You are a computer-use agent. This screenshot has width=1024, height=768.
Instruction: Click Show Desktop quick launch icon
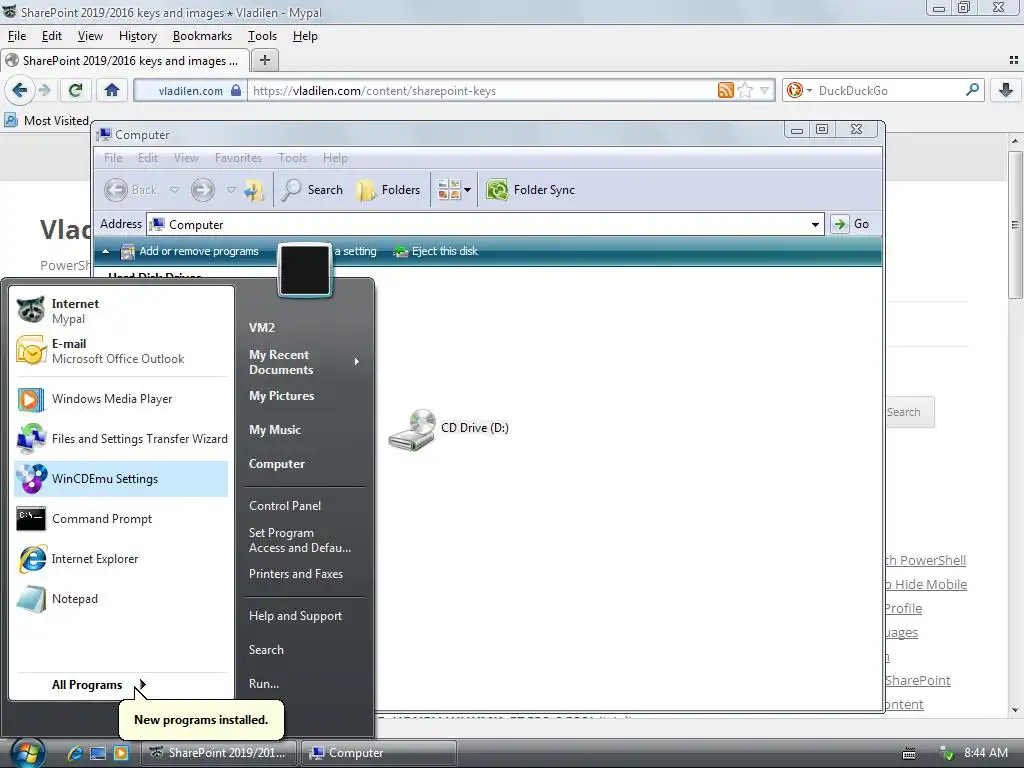click(98, 753)
